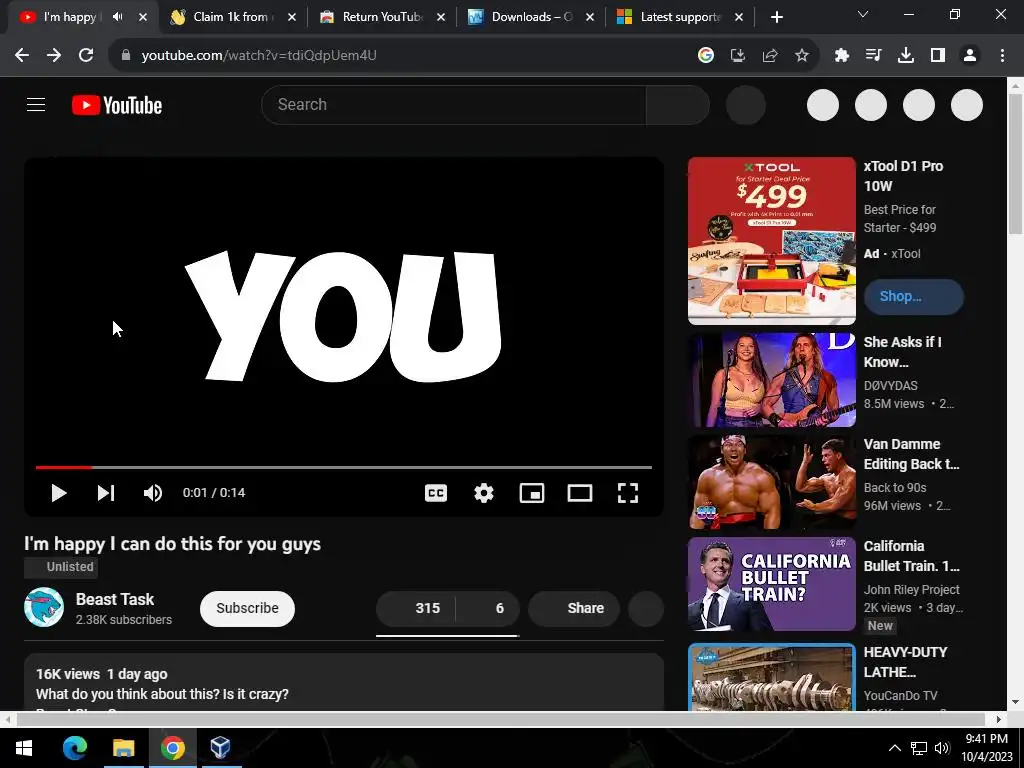
Task: Switch to theater mode
Action: coord(580,493)
